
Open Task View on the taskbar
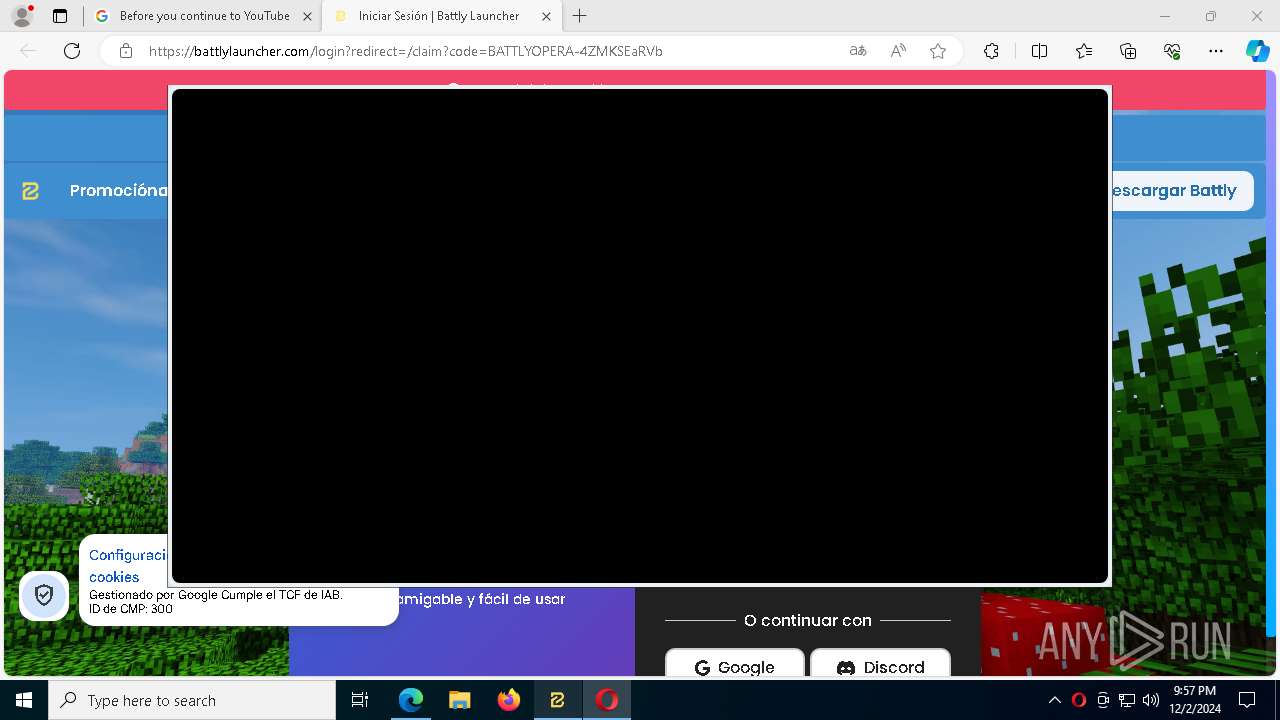coord(360,700)
